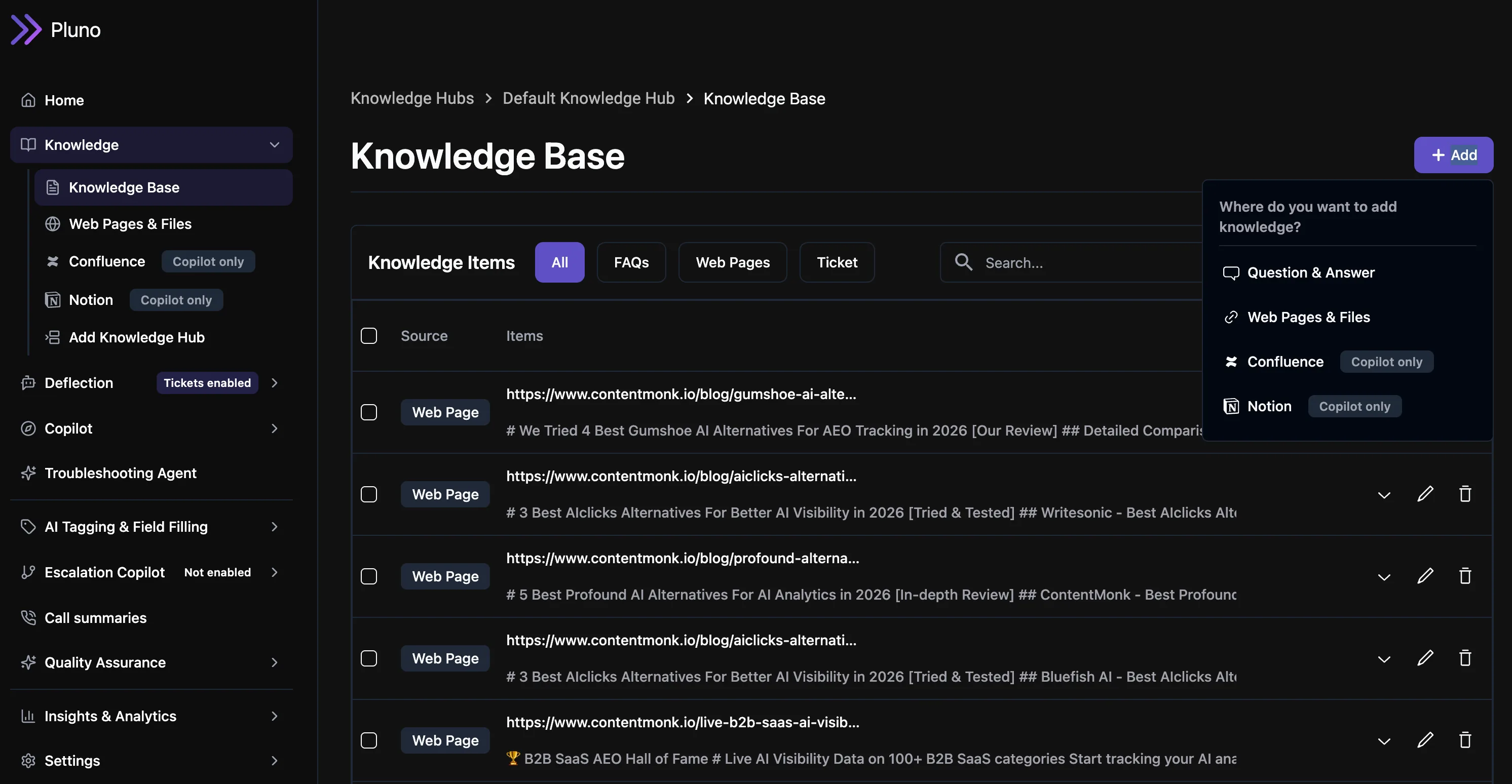Click the Web Pages & Files globe icon

tap(53, 224)
